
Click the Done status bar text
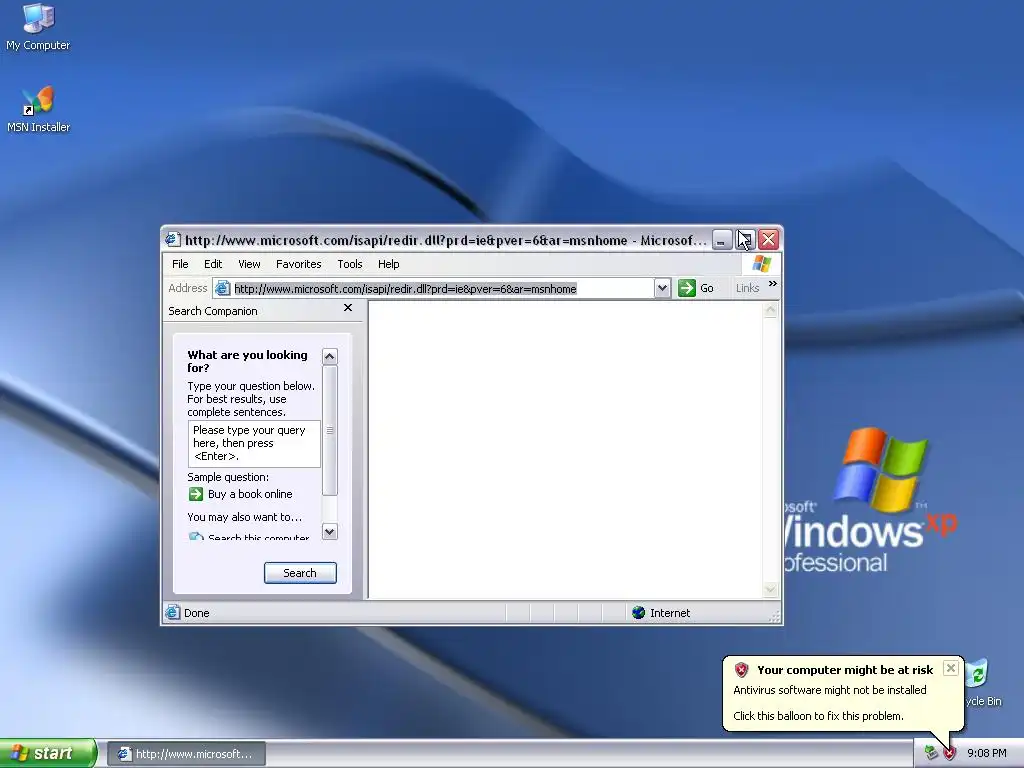coord(197,613)
